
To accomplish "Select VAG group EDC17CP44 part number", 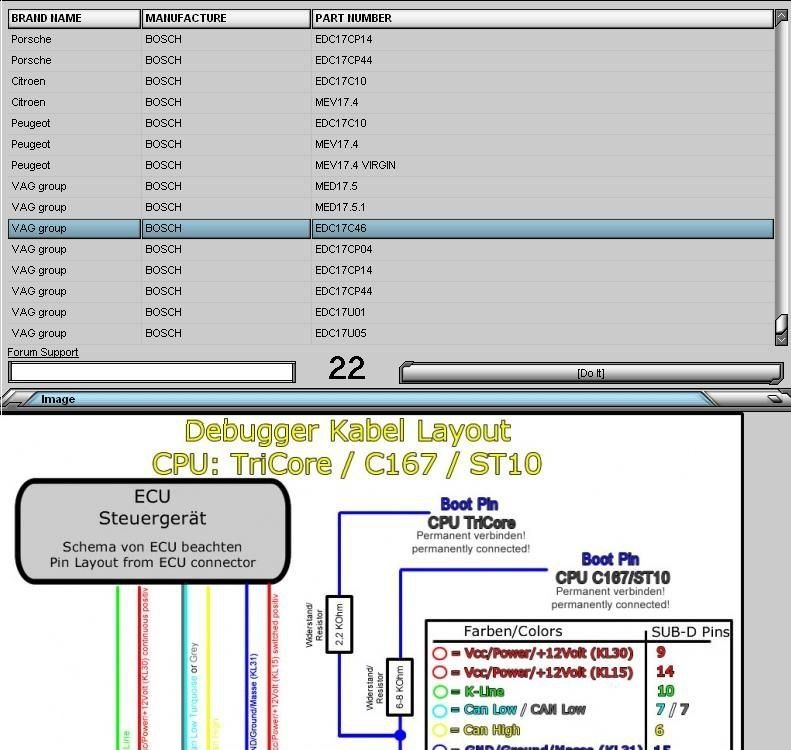I will (x=344, y=292).
